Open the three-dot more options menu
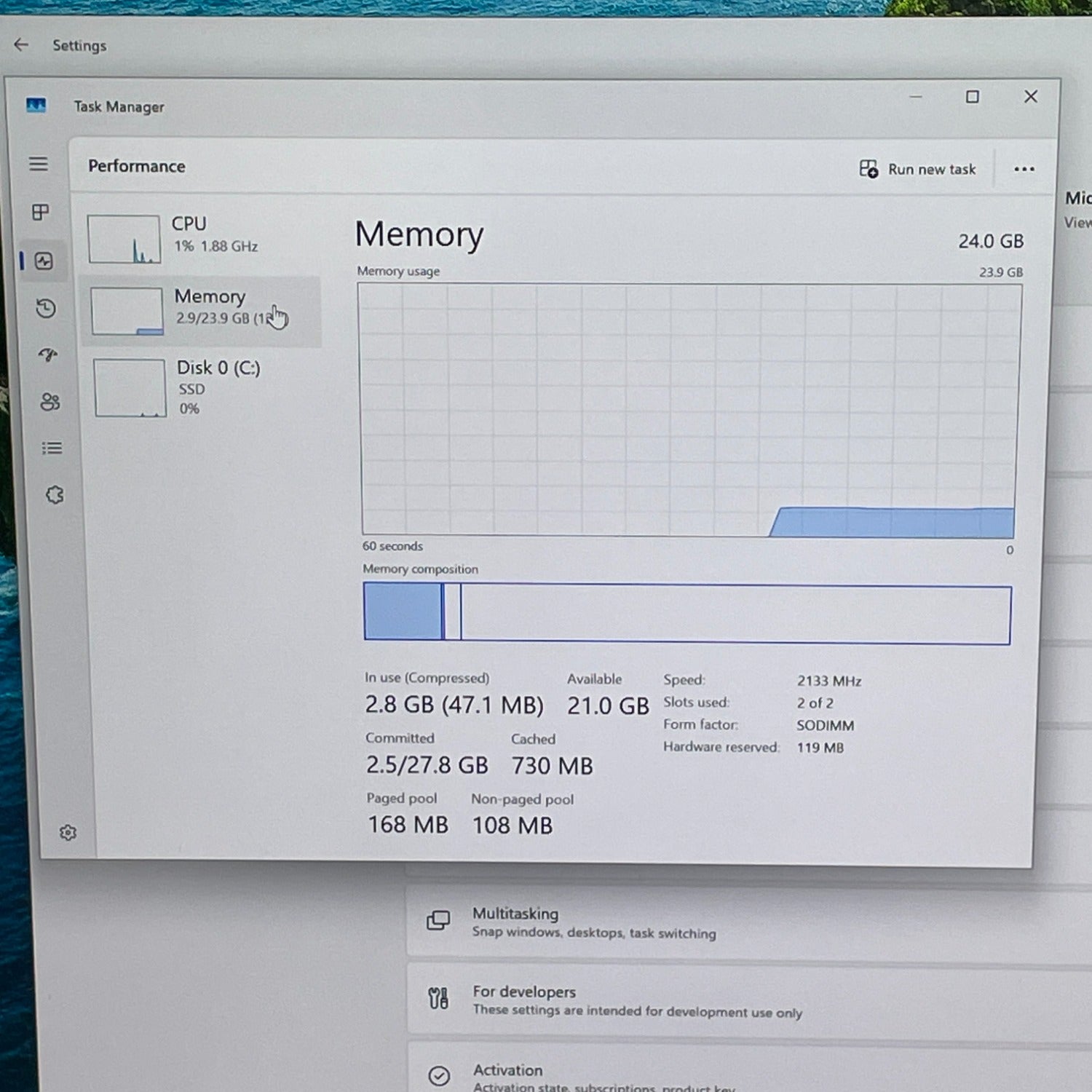Screen dimensions: 1092x1092 click(1024, 169)
